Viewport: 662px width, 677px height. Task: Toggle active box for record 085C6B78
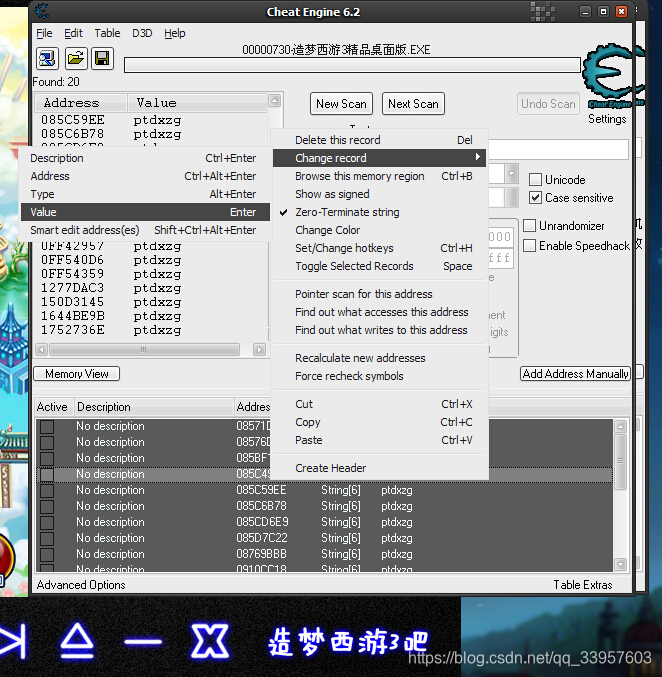(x=47, y=506)
